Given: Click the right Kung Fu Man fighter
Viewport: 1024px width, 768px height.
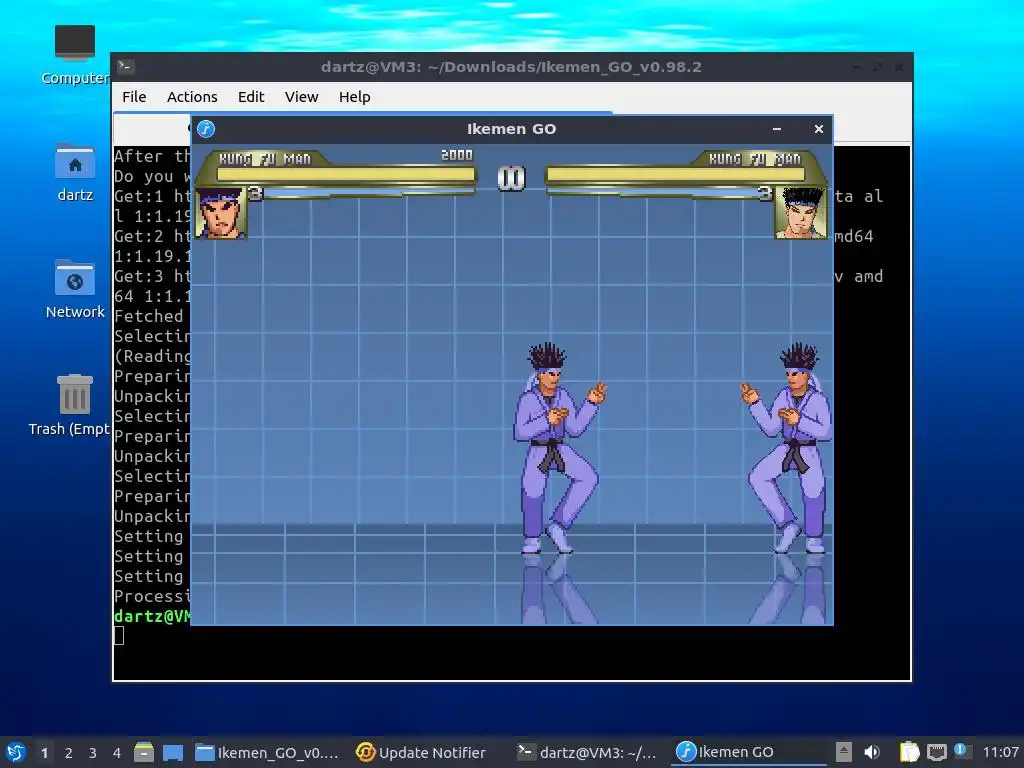Looking at the screenshot, I should click(x=787, y=448).
